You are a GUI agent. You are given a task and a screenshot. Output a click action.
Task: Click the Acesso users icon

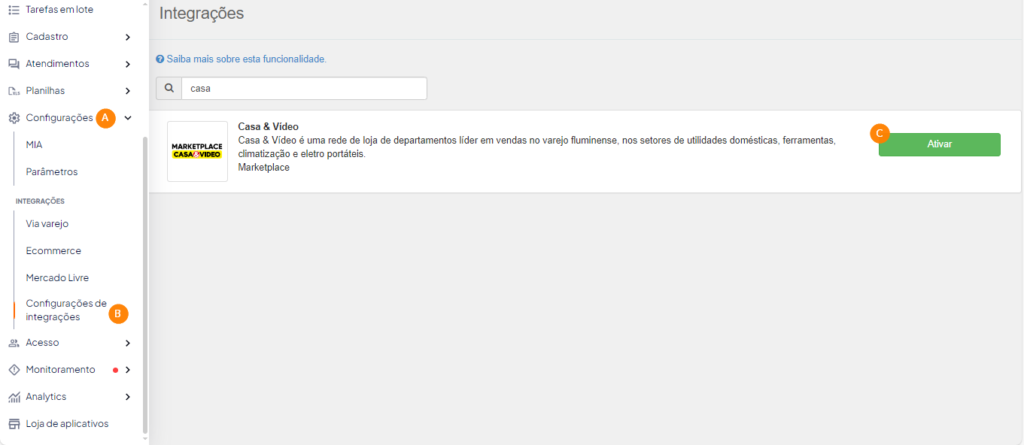(13, 342)
